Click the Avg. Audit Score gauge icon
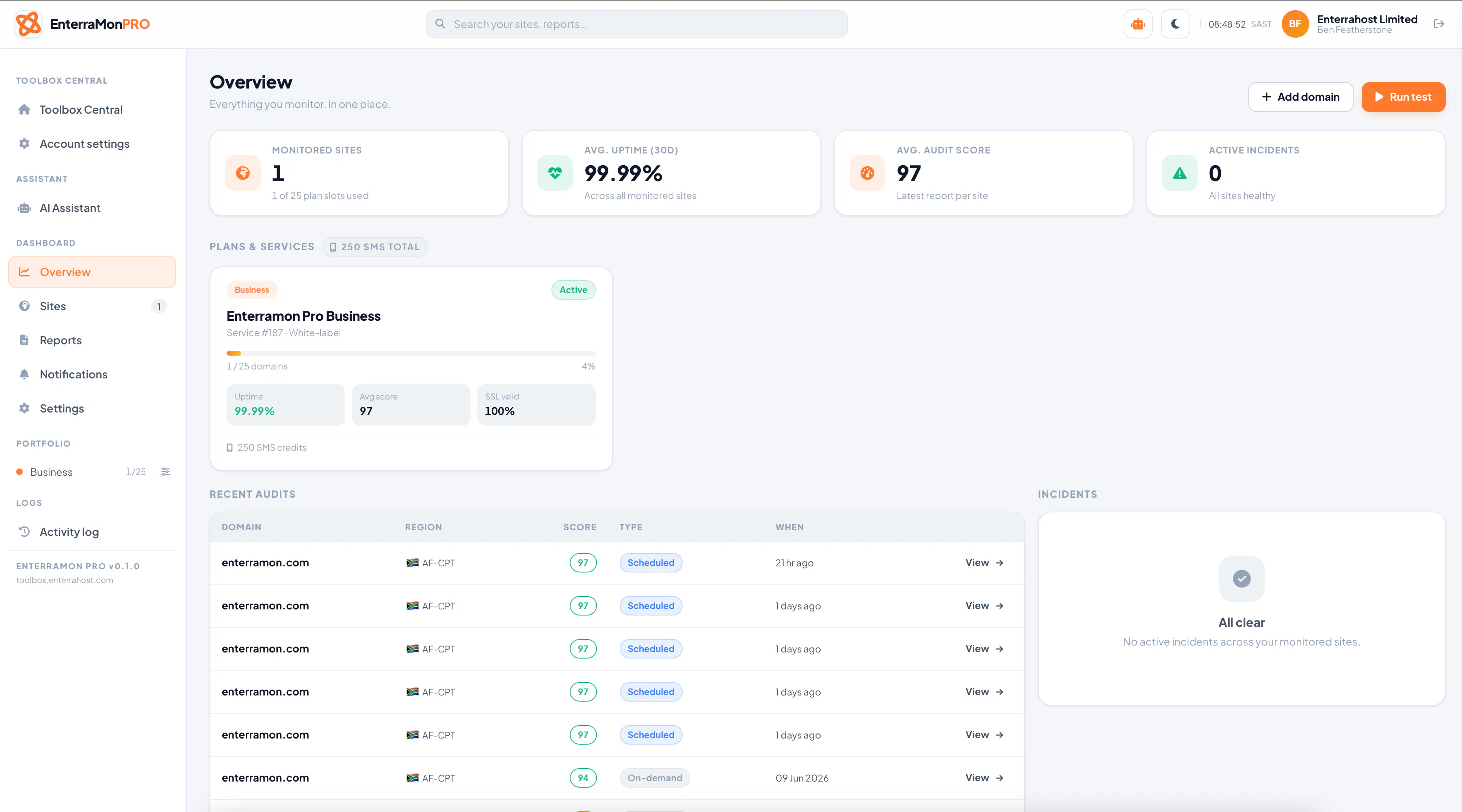Image resolution: width=1462 pixels, height=812 pixels. [x=867, y=173]
